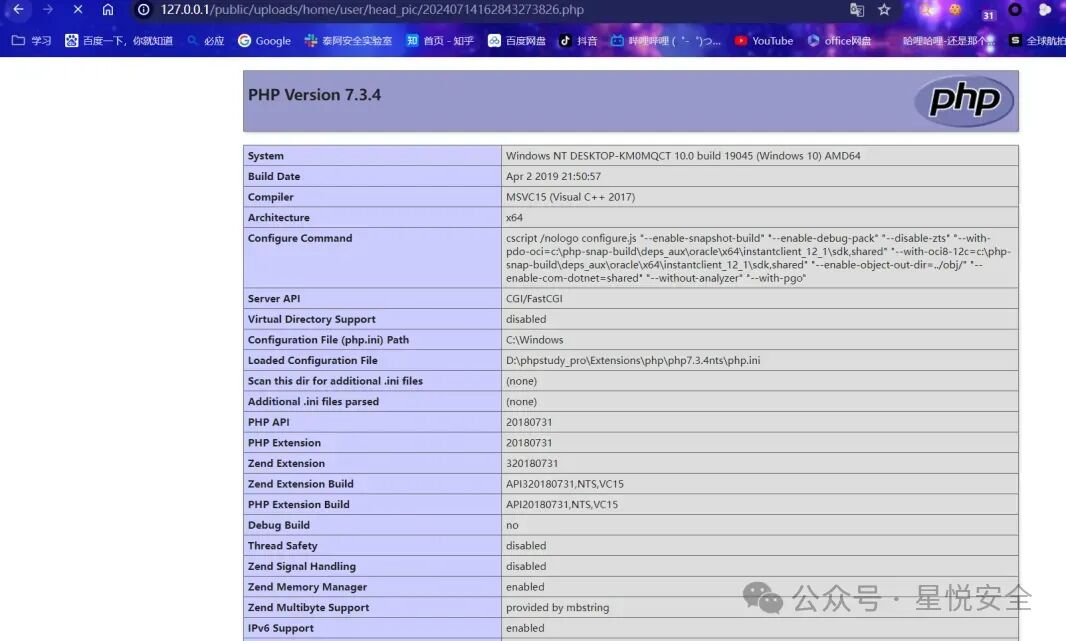
Task: Click the Debug Build label
Action: (279, 525)
